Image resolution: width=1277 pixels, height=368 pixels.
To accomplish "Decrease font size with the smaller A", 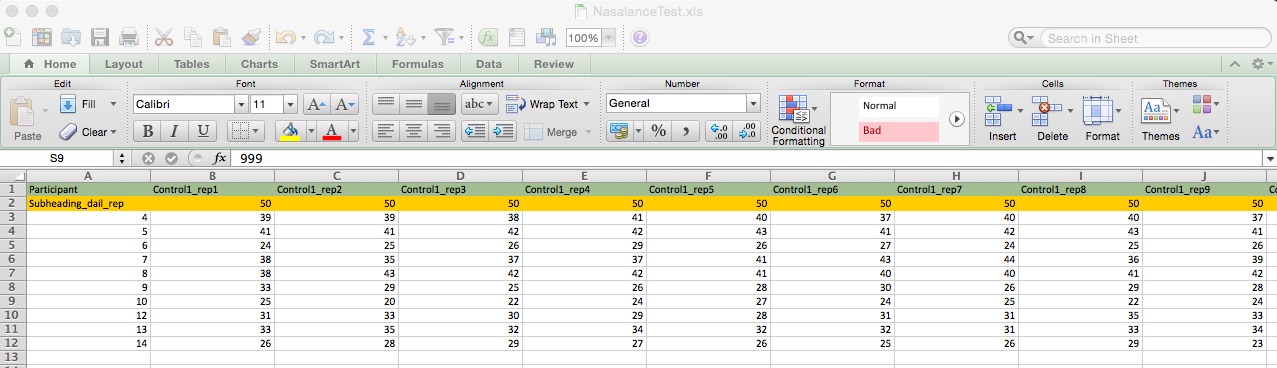I will pos(345,104).
